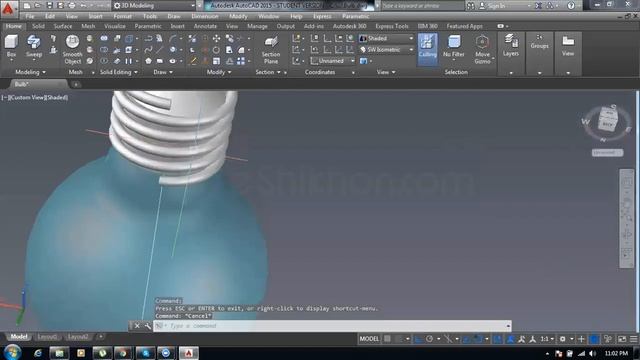
Task: Open the SW Isometric view dropdown
Action: click(x=386, y=50)
